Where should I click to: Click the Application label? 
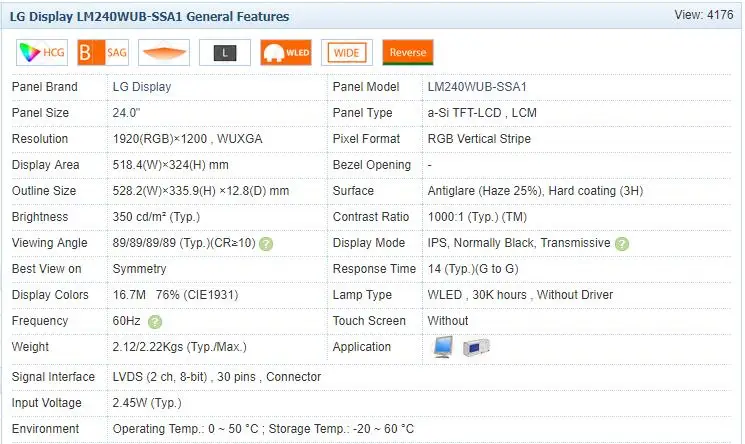362,347
